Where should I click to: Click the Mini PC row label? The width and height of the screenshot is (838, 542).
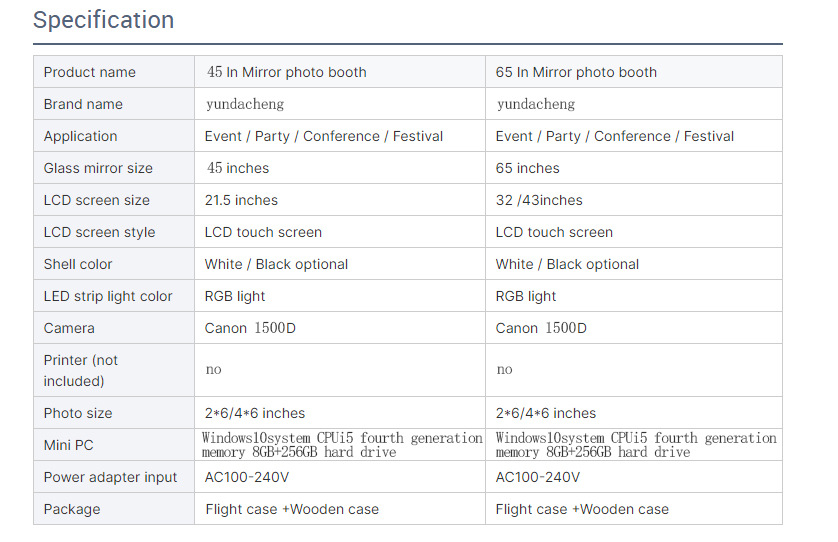coord(69,445)
